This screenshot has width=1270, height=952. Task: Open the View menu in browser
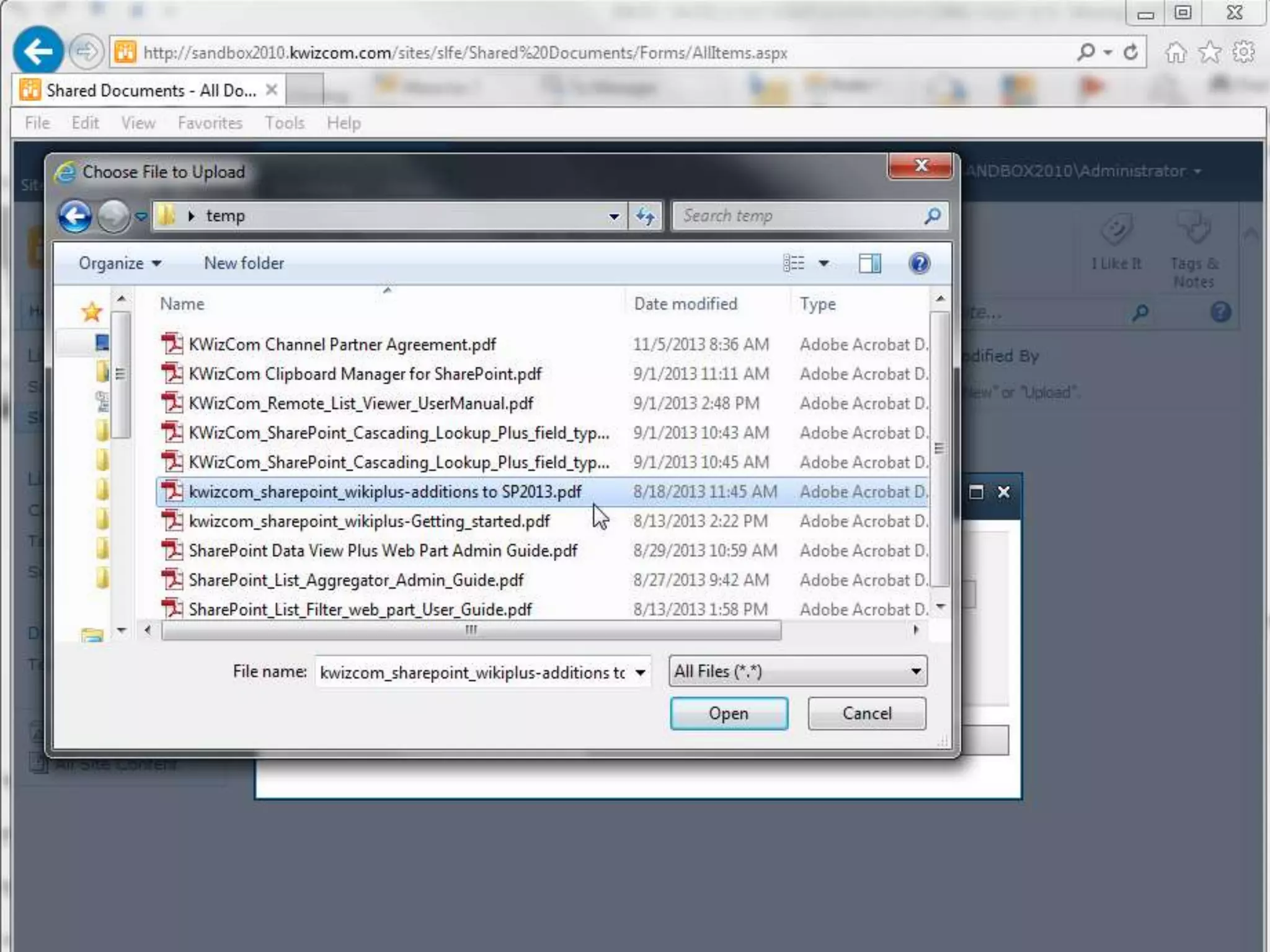click(138, 123)
